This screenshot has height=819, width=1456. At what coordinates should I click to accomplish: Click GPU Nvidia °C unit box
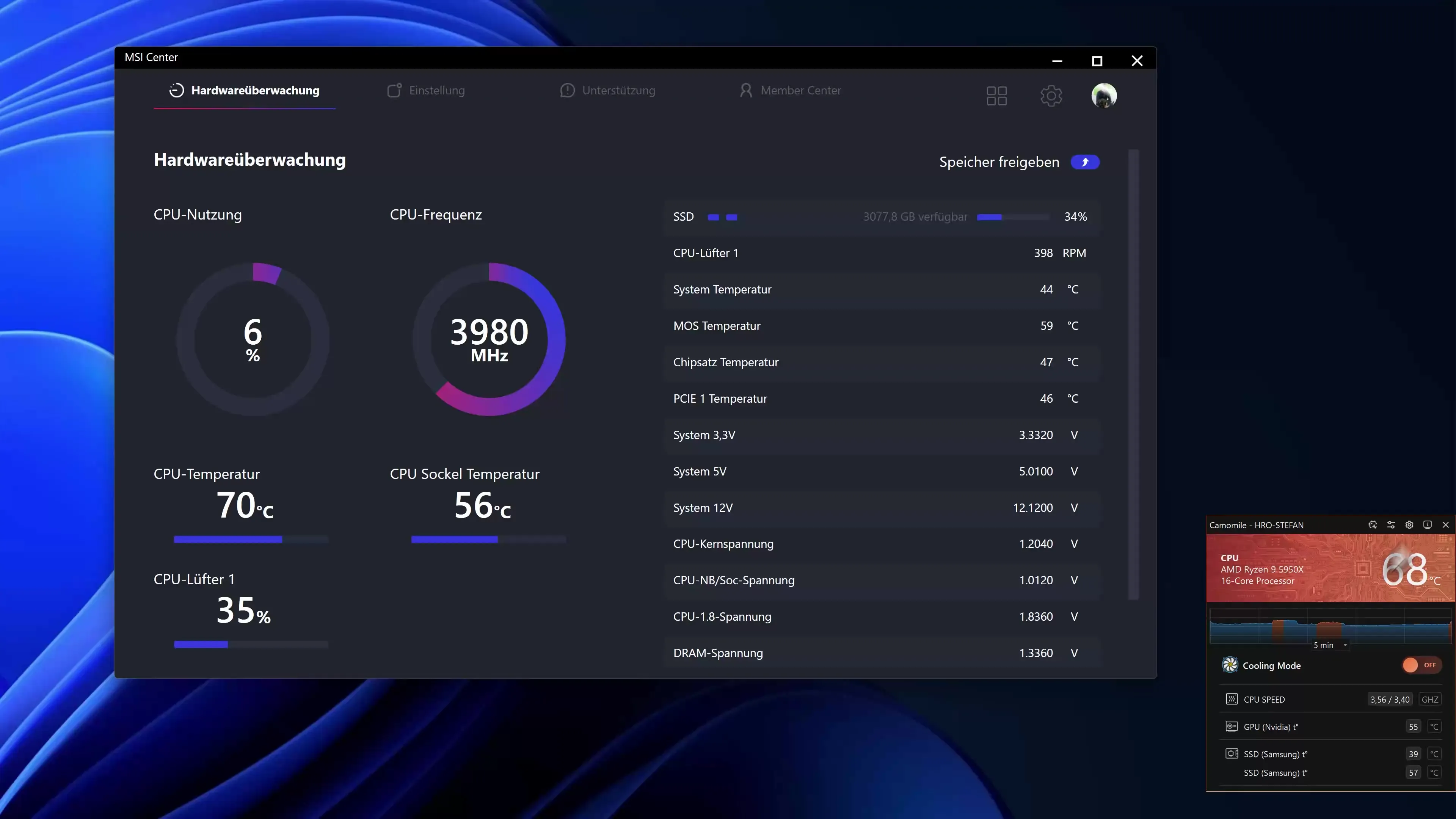pos(1434,726)
